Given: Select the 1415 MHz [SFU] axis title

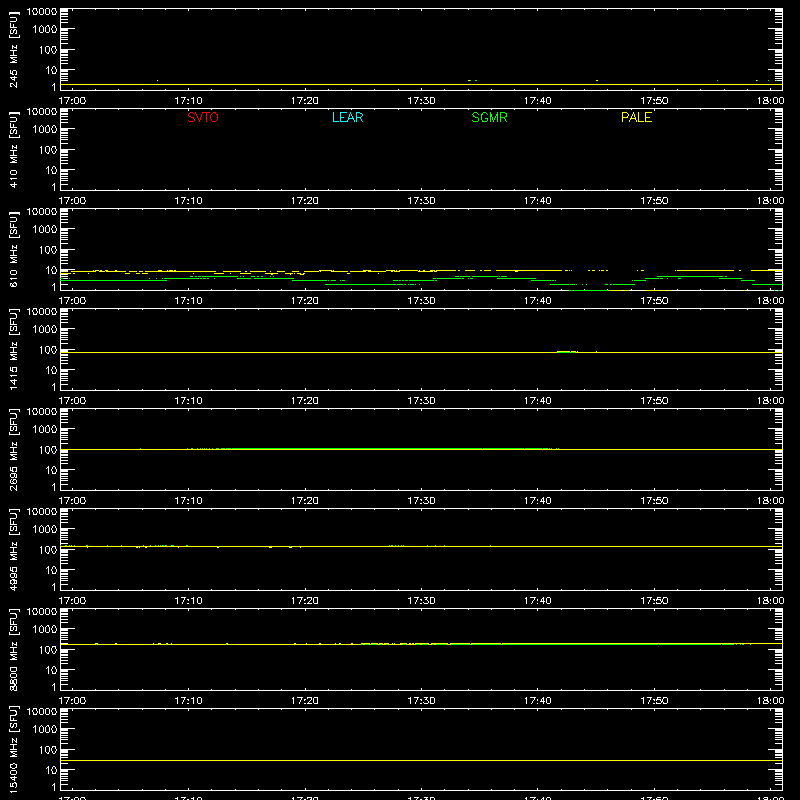Looking at the screenshot, I should [x=14, y=350].
